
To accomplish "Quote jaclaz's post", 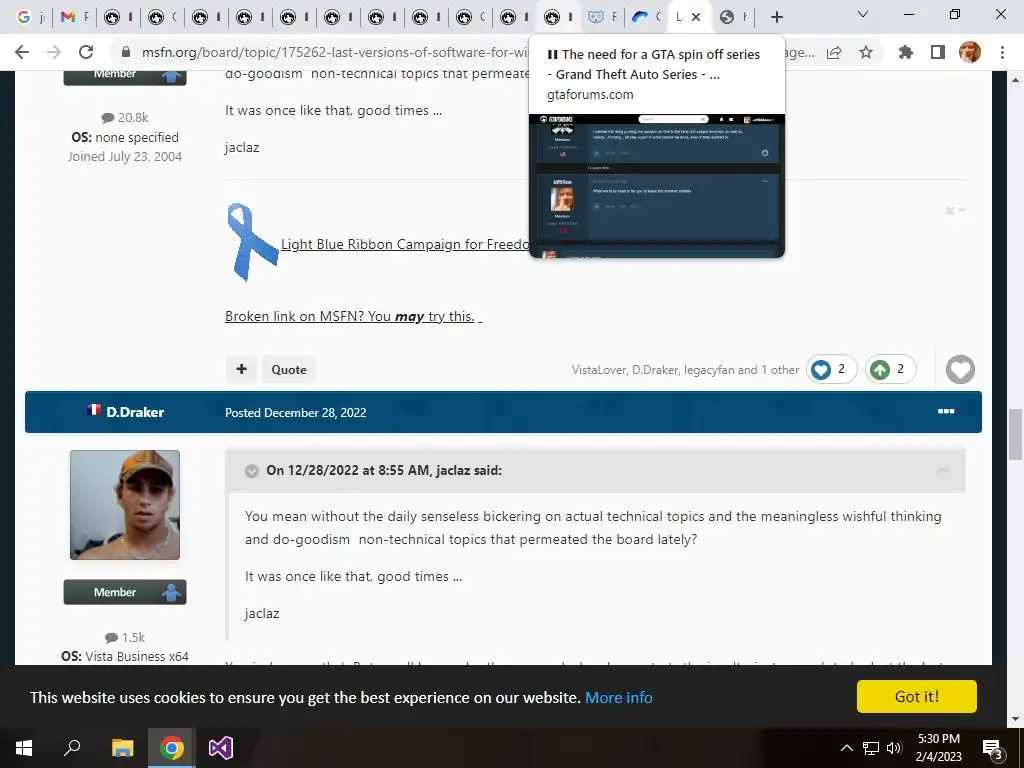I will pos(289,370).
